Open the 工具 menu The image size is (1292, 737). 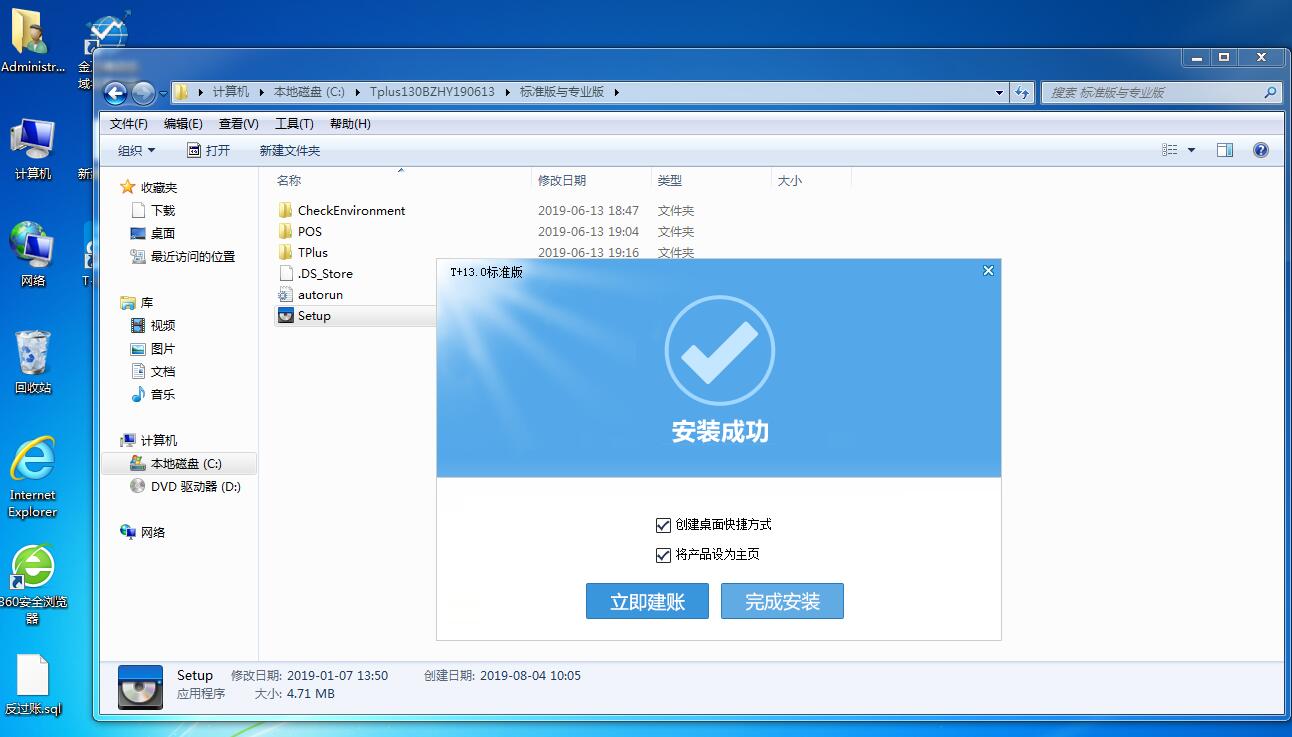[x=294, y=123]
